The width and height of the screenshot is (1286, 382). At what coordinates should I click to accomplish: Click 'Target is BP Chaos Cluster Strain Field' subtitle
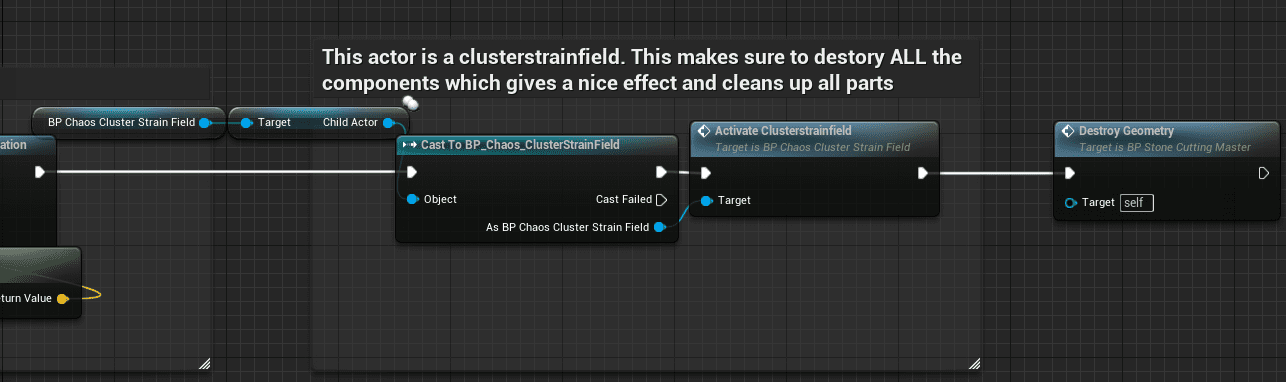(x=813, y=147)
